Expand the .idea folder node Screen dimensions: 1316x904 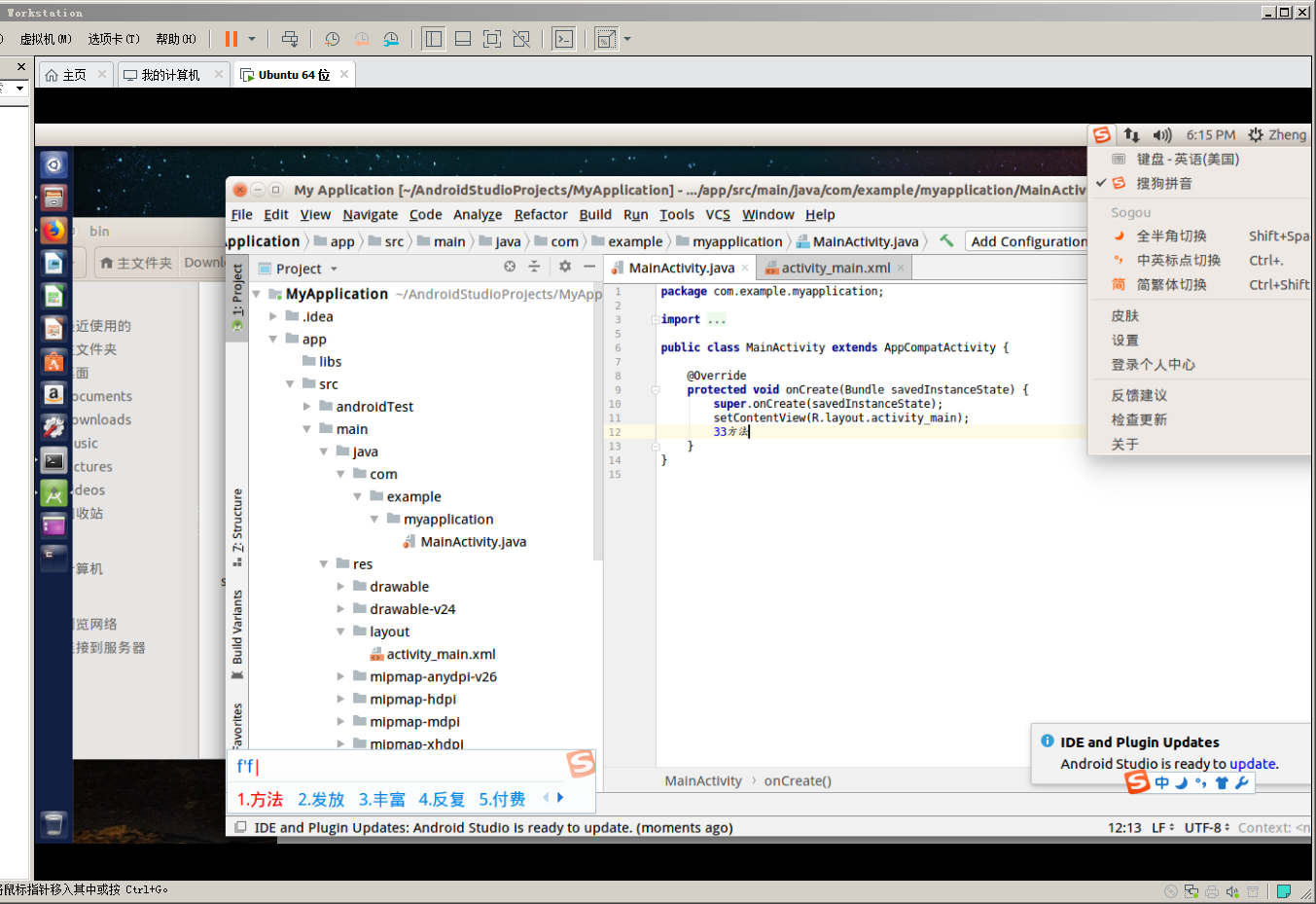(273, 316)
